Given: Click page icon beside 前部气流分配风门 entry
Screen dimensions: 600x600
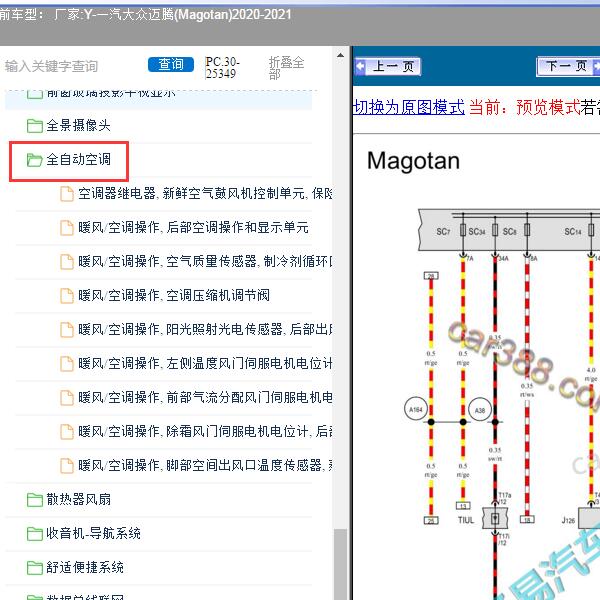Looking at the screenshot, I should click(x=67, y=398).
